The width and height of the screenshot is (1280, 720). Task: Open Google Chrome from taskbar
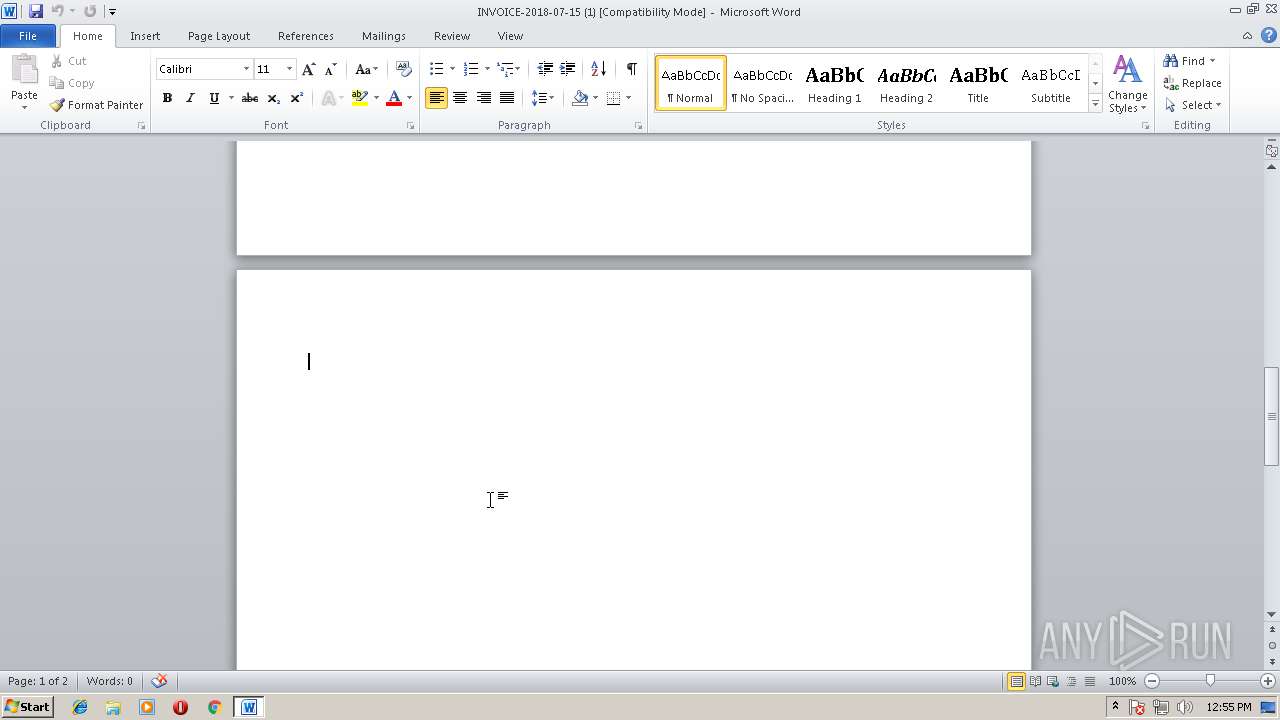click(213, 707)
